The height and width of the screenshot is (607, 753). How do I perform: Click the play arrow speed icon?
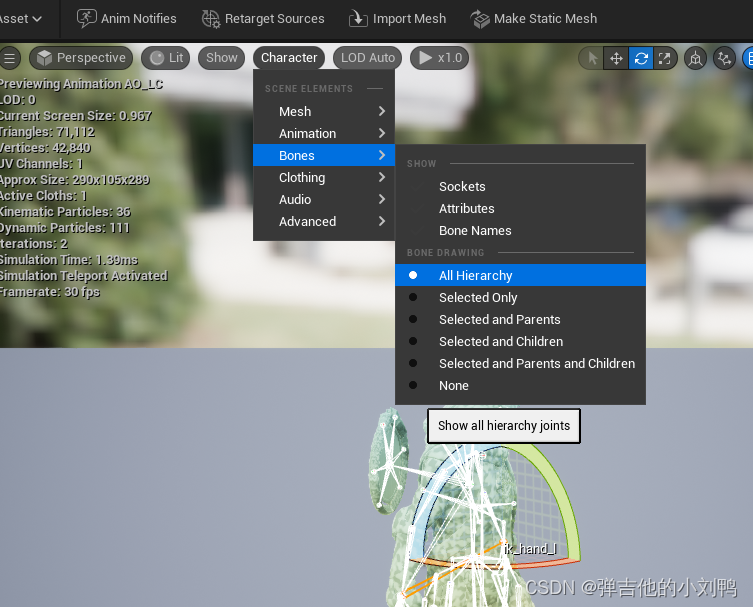[425, 58]
